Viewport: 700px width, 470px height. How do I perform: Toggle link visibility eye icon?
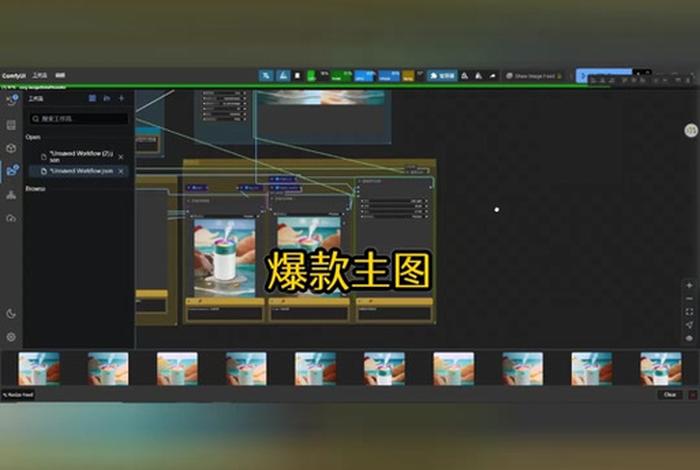pyautogui.click(x=689, y=338)
